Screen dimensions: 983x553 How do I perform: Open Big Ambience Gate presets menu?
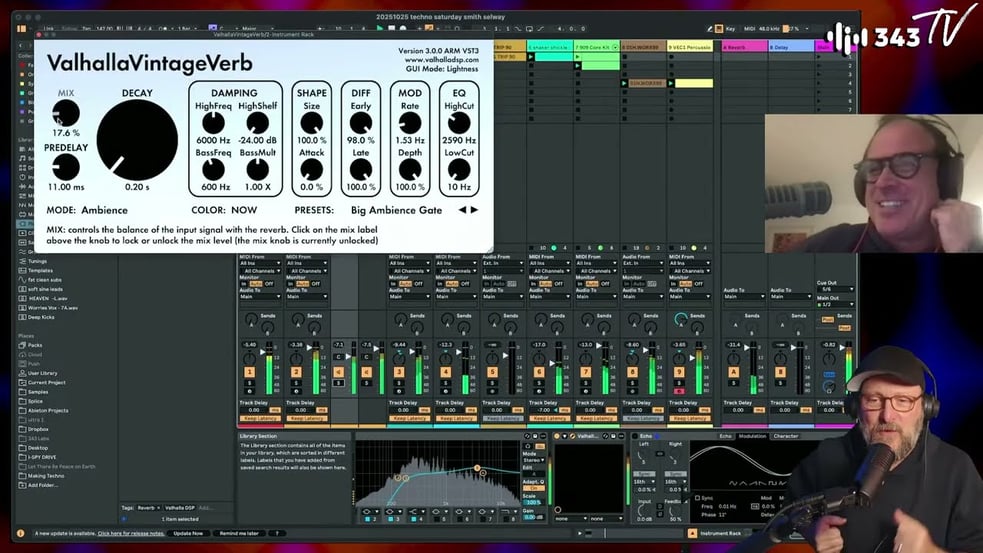point(396,210)
